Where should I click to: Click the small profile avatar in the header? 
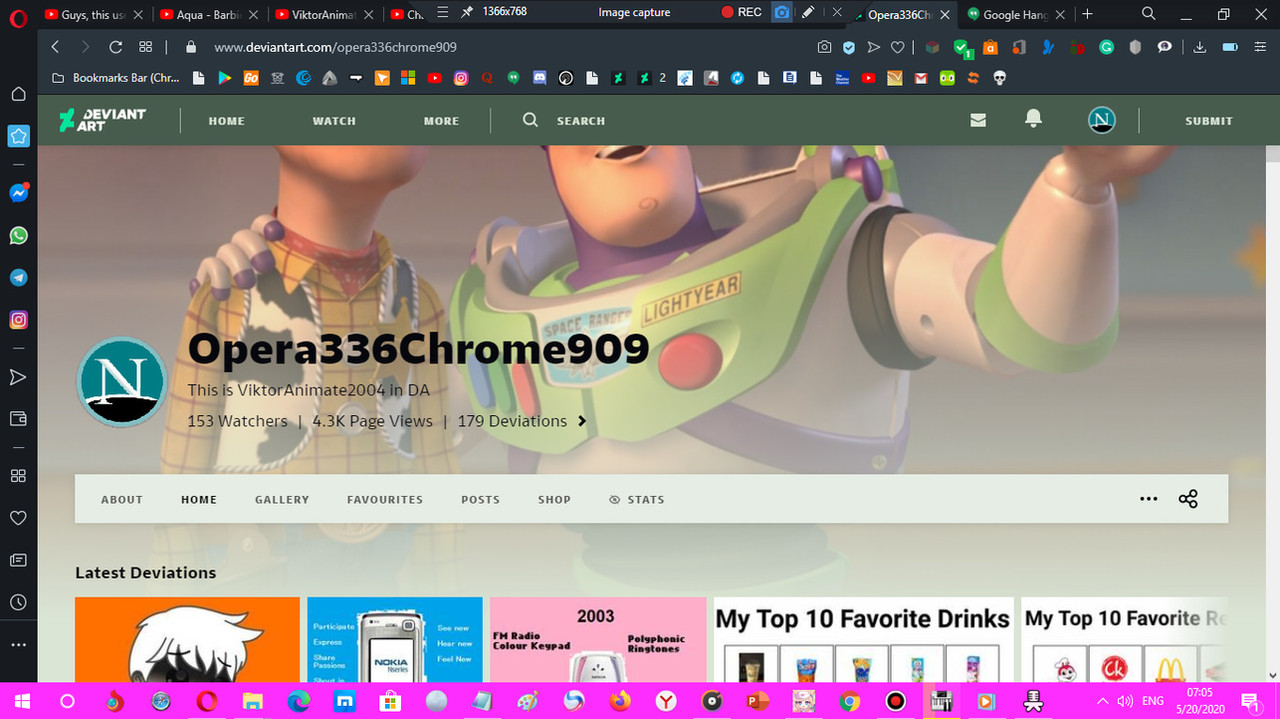(x=1101, y=120)
